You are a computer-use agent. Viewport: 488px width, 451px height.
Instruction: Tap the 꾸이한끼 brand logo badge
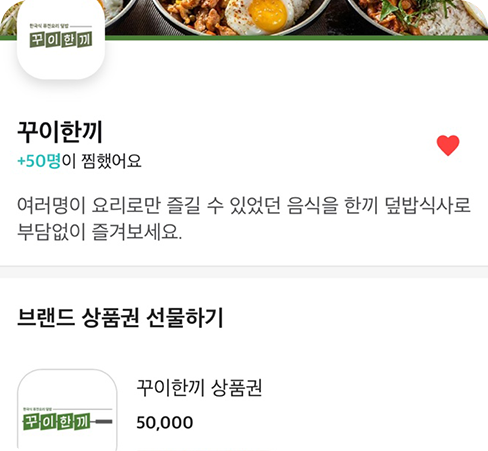coord(61,39)
